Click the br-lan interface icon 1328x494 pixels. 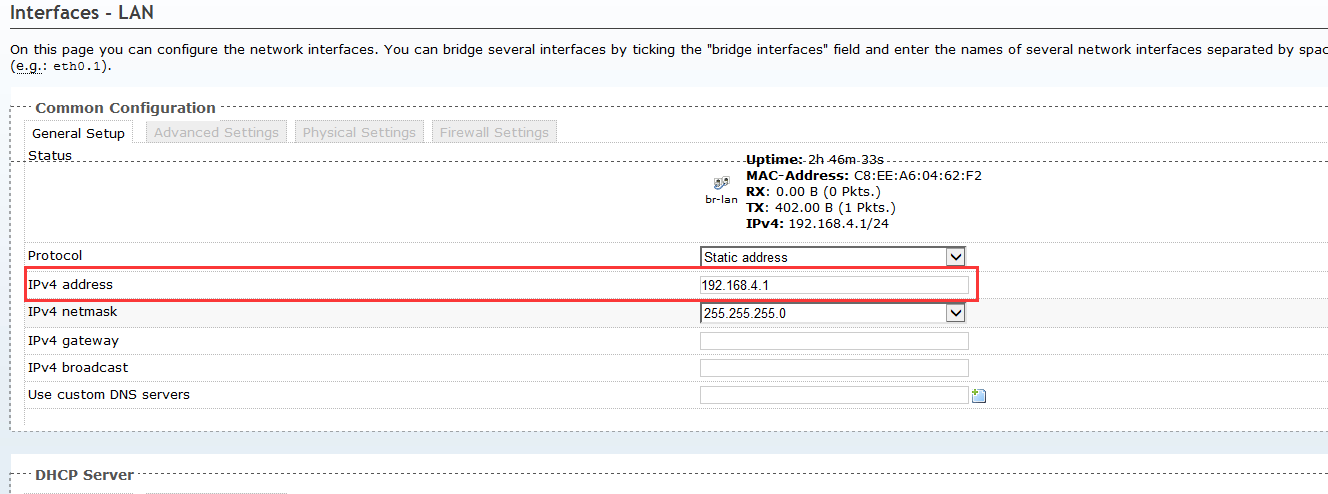click(x=721, y=183)
